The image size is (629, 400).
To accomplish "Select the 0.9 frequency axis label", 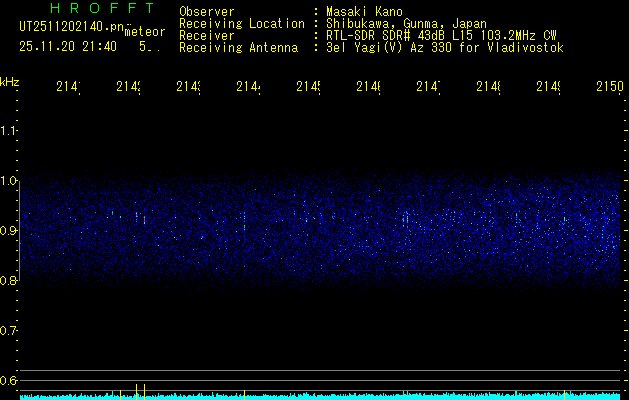I will (9, 231).
